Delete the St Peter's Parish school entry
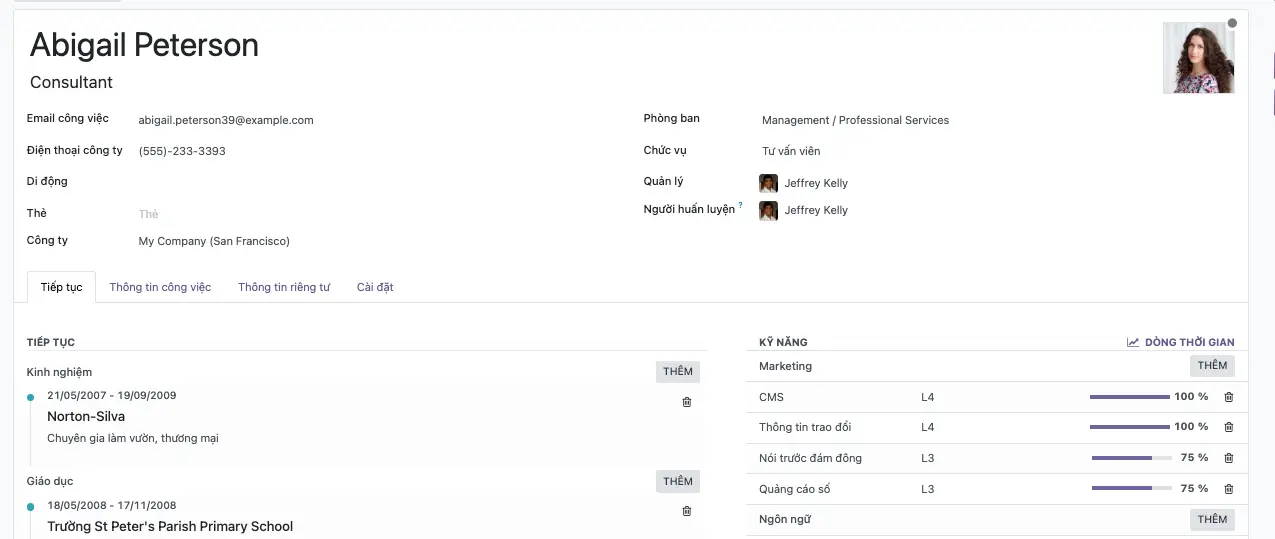Viewport: 1275px width, 539px height. [x=686, y=511]
